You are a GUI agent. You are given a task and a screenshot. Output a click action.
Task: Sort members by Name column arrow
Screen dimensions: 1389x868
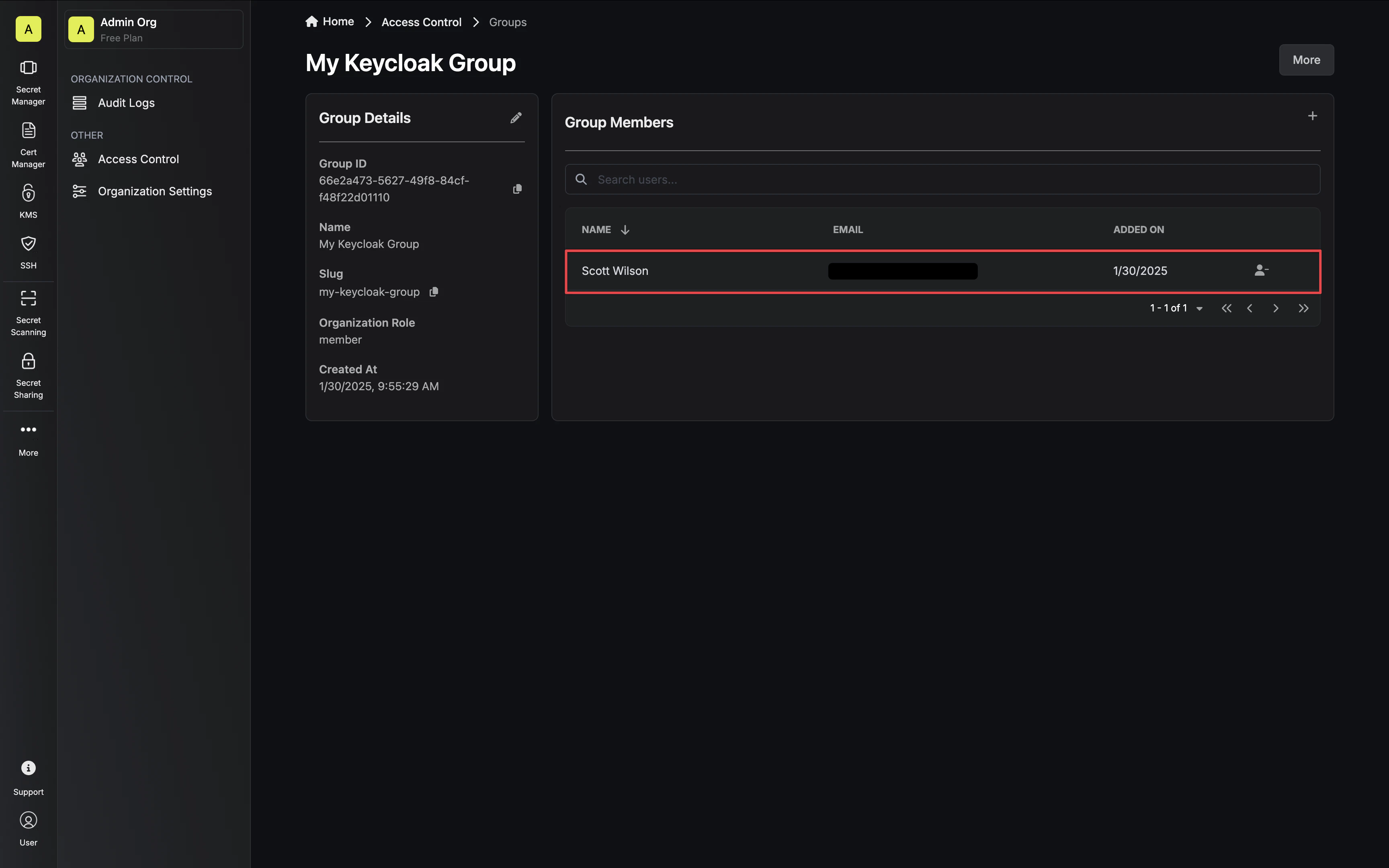tap(625, 229)
